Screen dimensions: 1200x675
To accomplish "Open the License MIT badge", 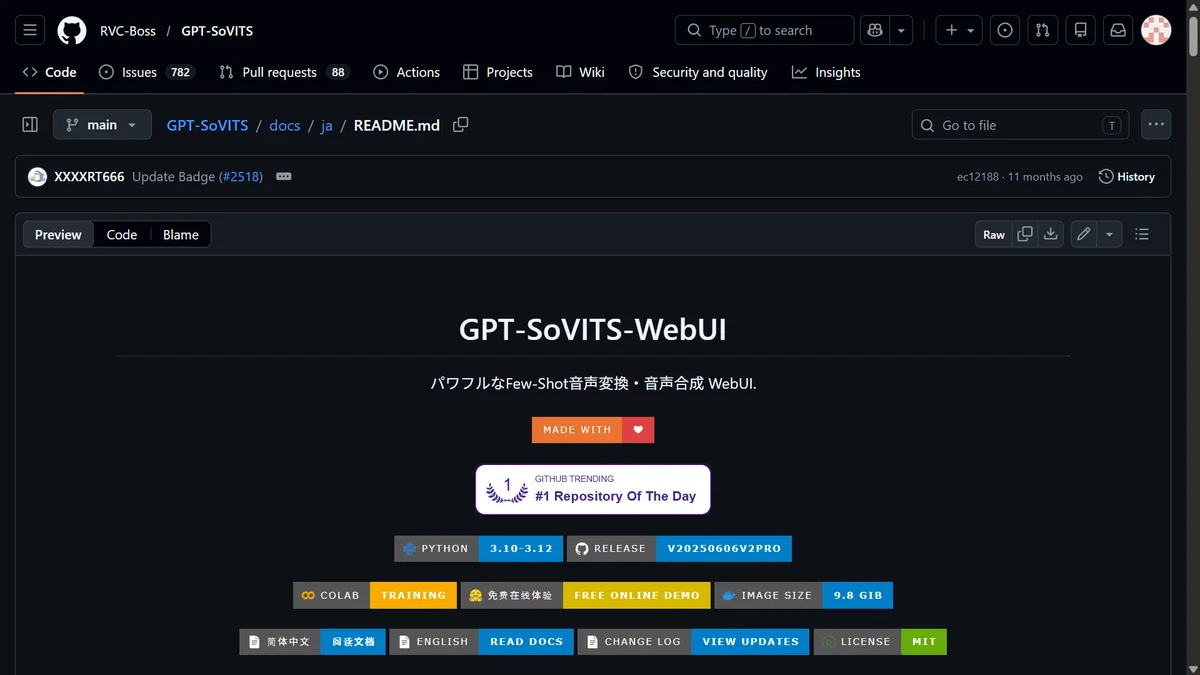I will tap(880, 642).
